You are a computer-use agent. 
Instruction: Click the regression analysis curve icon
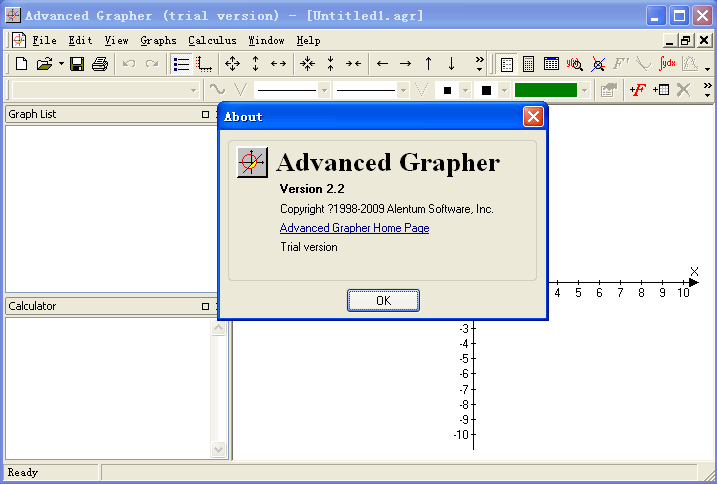pos(690,64)
